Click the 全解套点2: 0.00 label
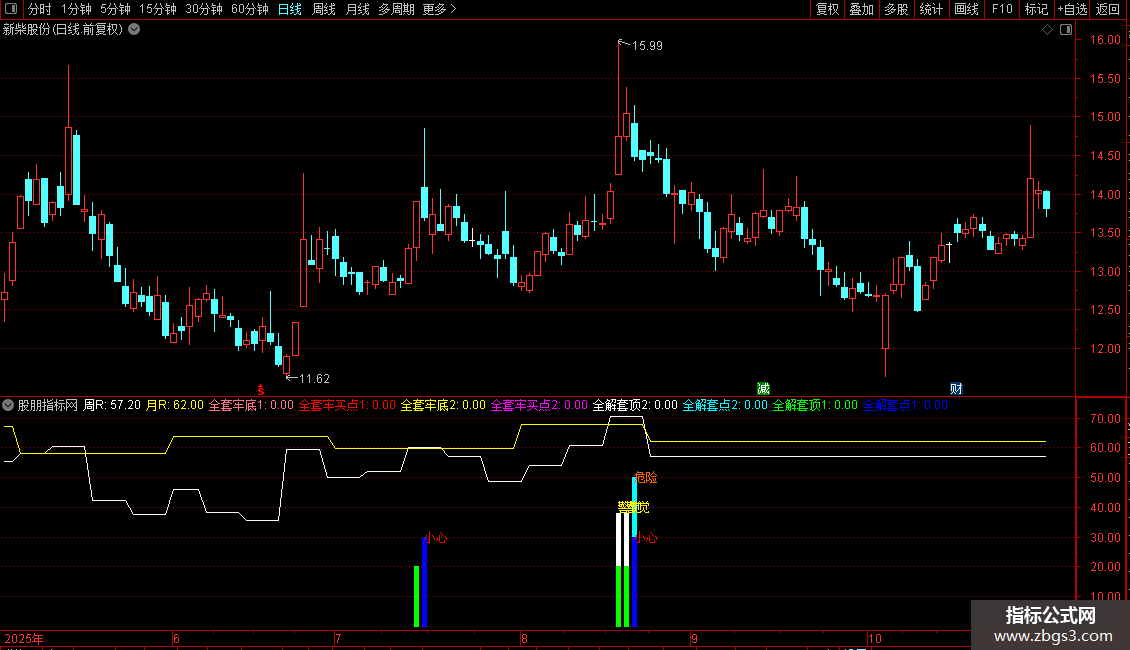1130x650 pixels. coord(725,405)
